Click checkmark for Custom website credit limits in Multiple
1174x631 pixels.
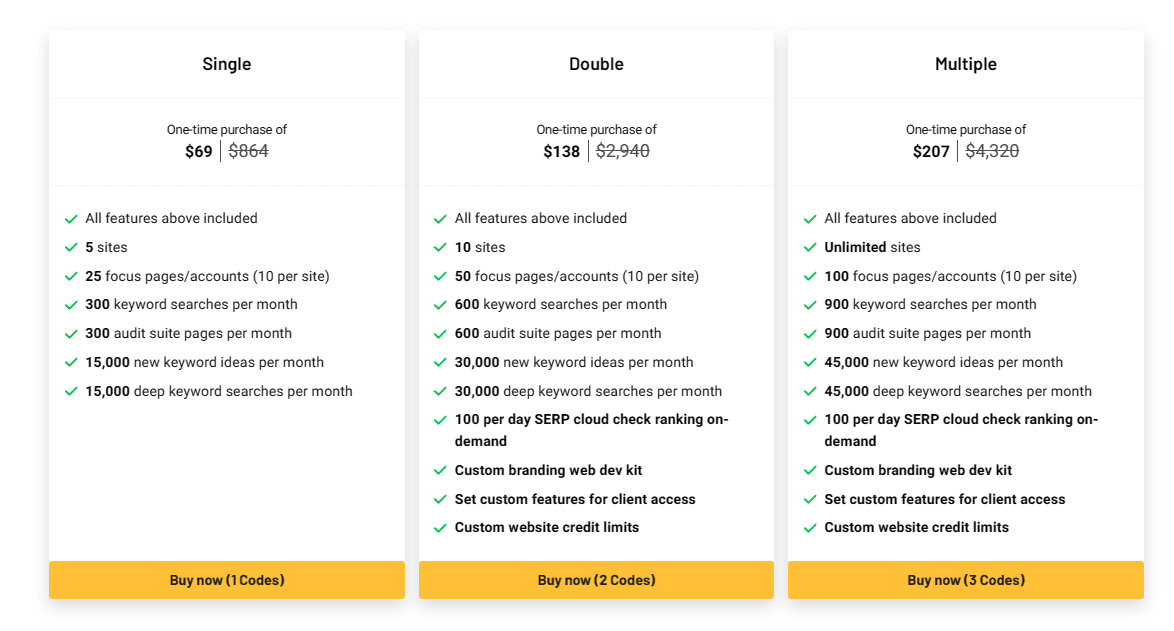tap(810, 528)
